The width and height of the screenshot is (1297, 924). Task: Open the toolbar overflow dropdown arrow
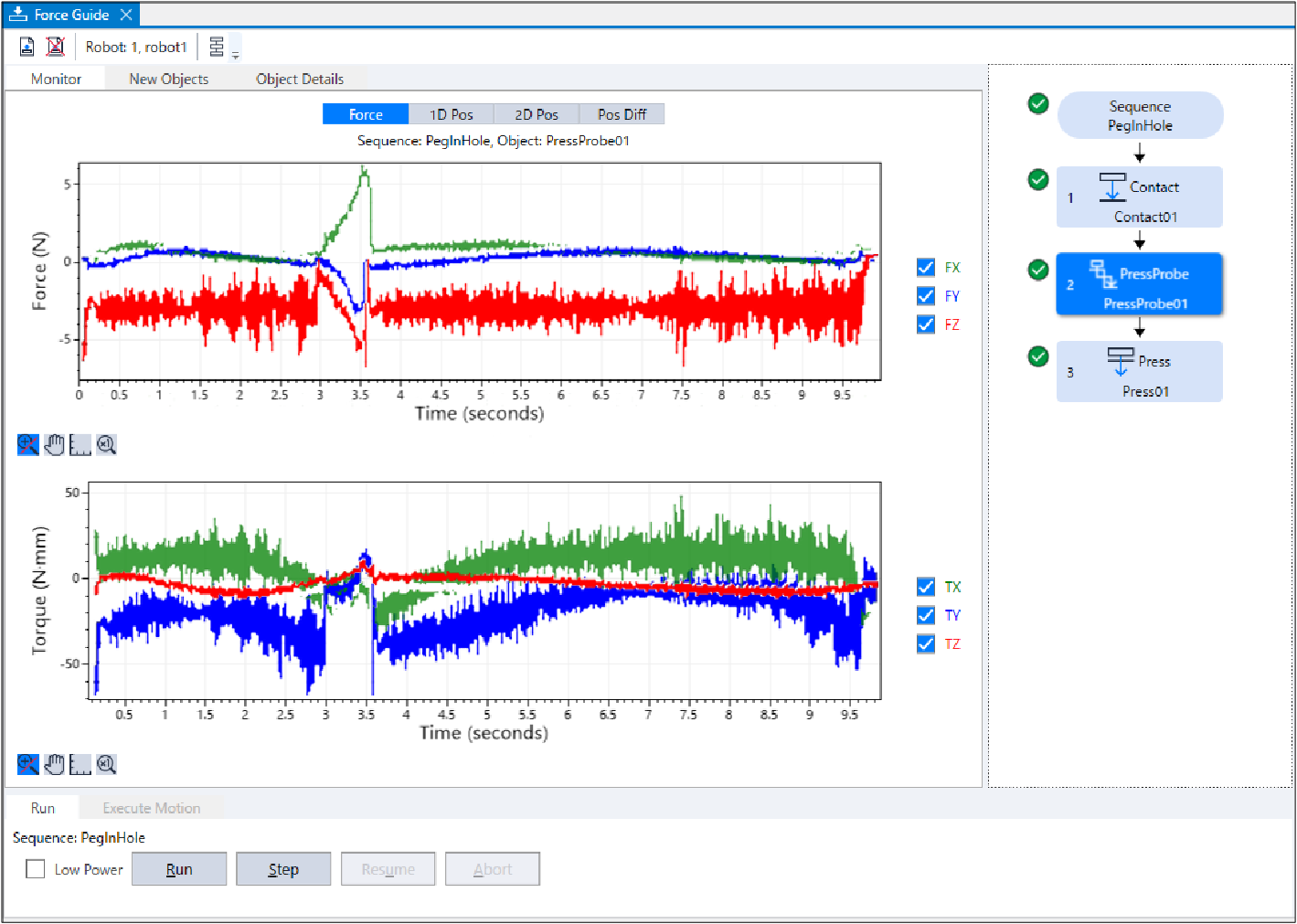click(236, 56)
